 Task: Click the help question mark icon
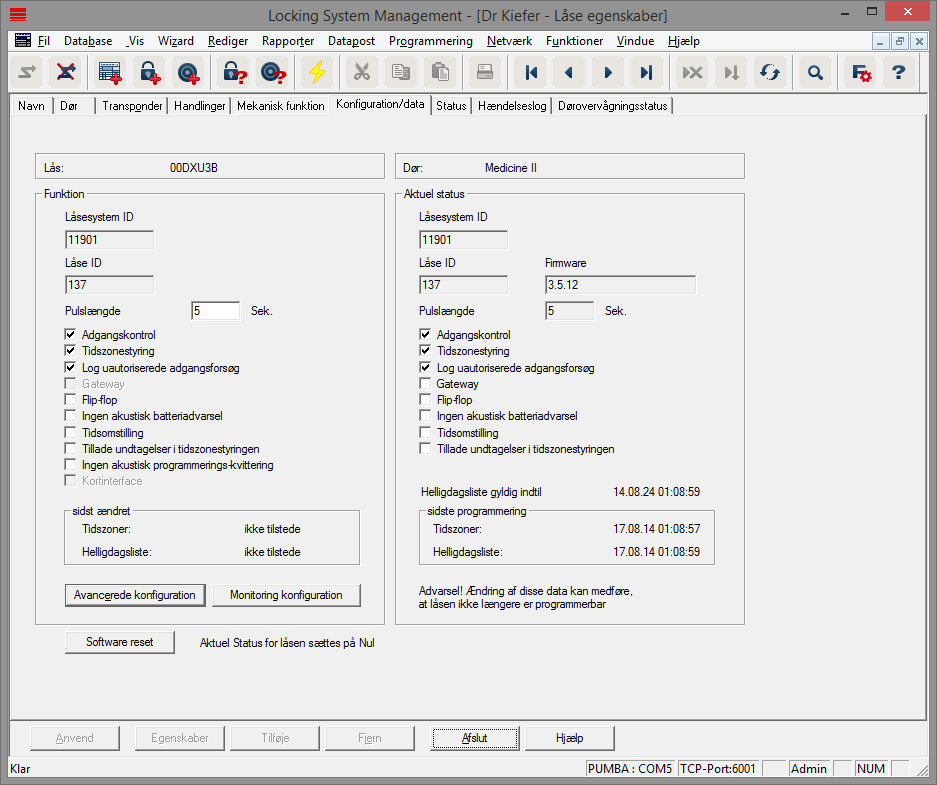898,72
